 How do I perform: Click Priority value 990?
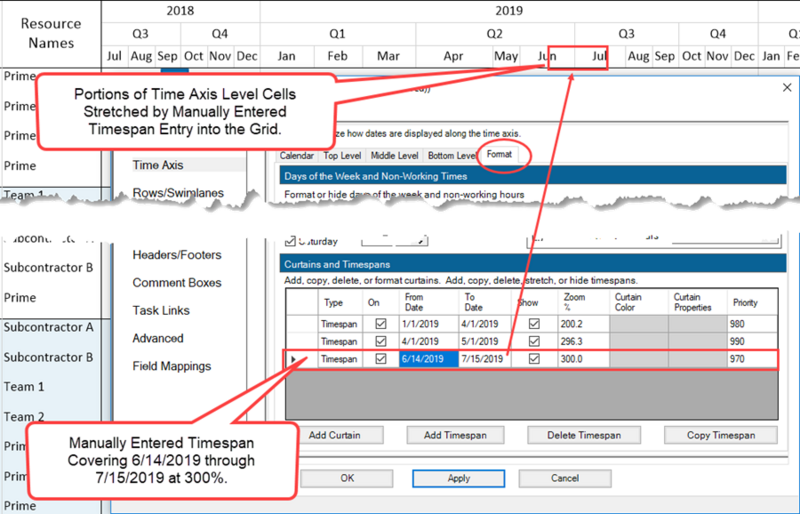[752, 341]
